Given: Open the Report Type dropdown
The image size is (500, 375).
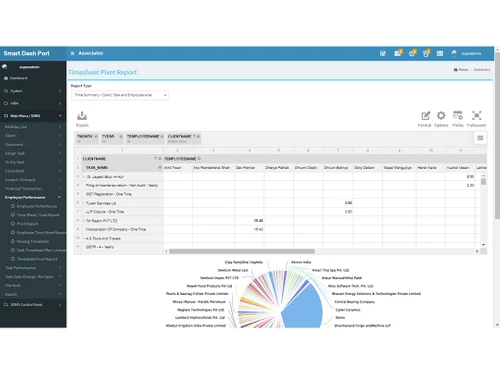Looking at the screenshot, I should click(x=120, y=95).
